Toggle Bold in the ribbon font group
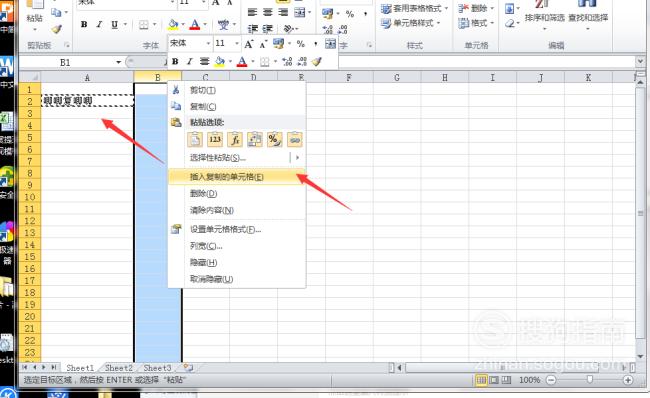The height and width of the screenshot is (398, 650). click(84, 24)
